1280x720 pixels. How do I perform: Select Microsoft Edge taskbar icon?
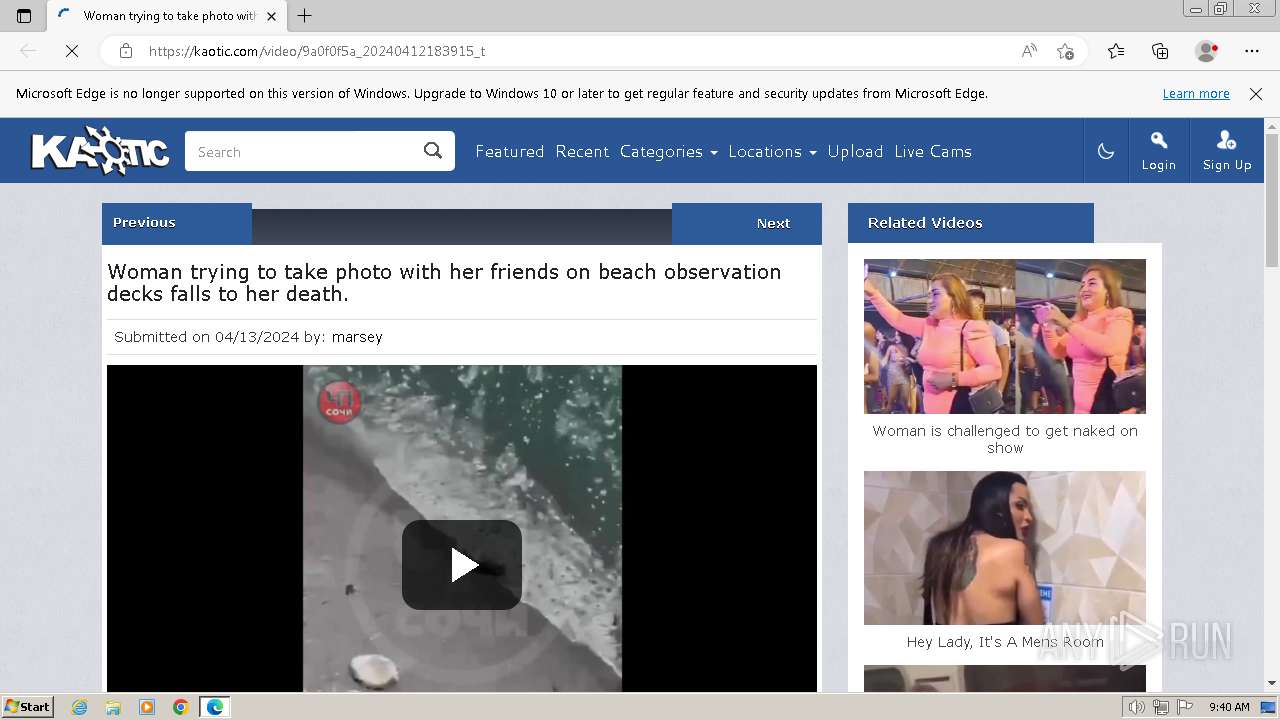[x=215, y=707]
